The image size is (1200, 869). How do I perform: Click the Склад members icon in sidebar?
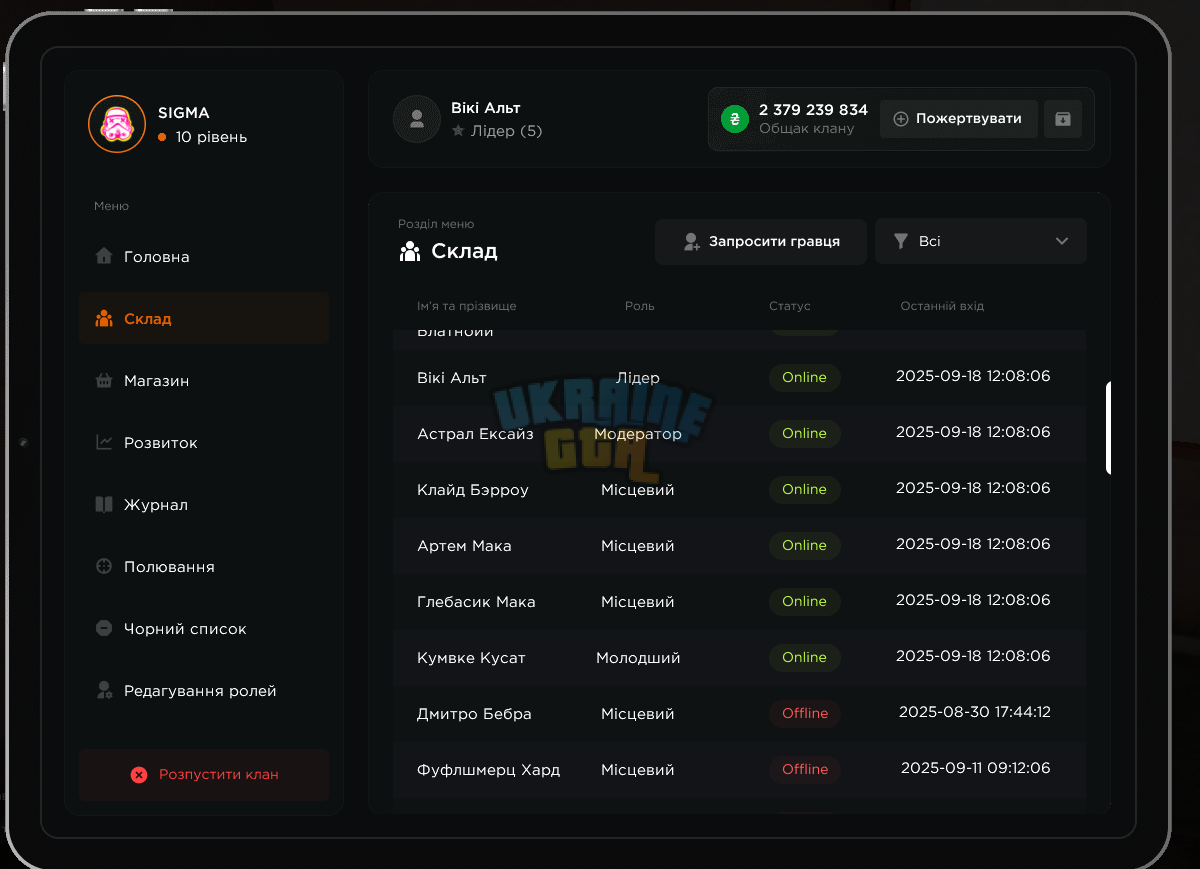[x=104, y=318]
